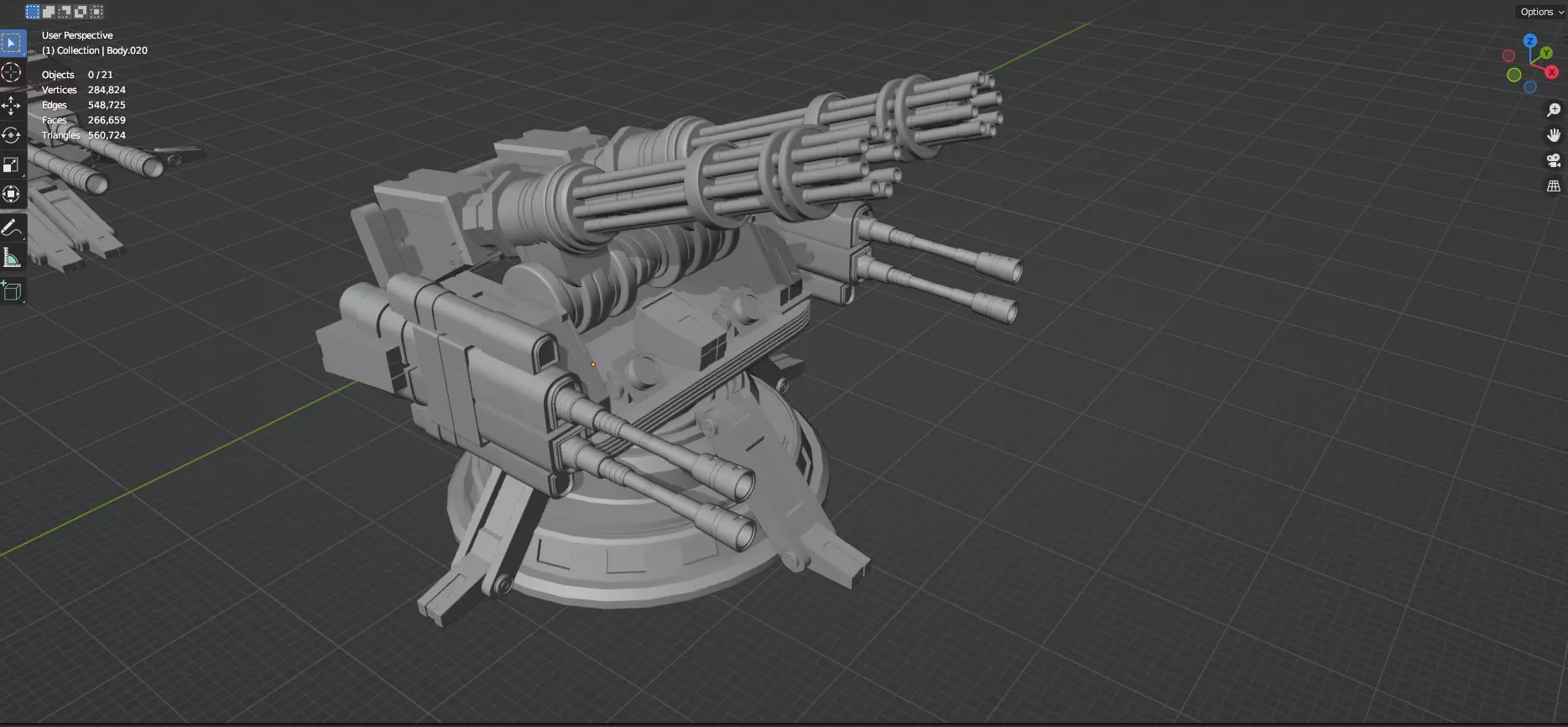Screen dimensions: 1568x727
Task: Click the Edges value '548,725'
Action: 107,105
